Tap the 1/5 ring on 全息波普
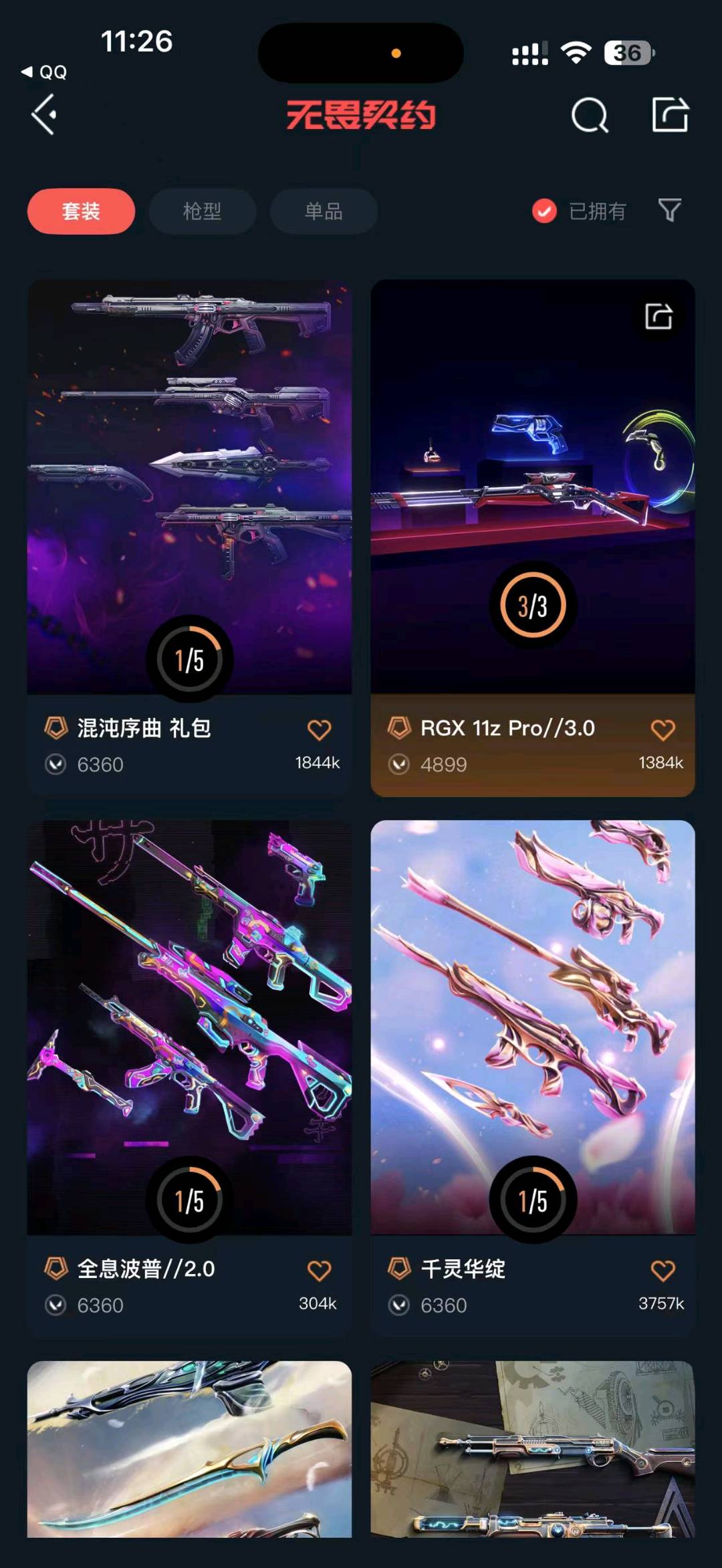 tap(189, 1200)
